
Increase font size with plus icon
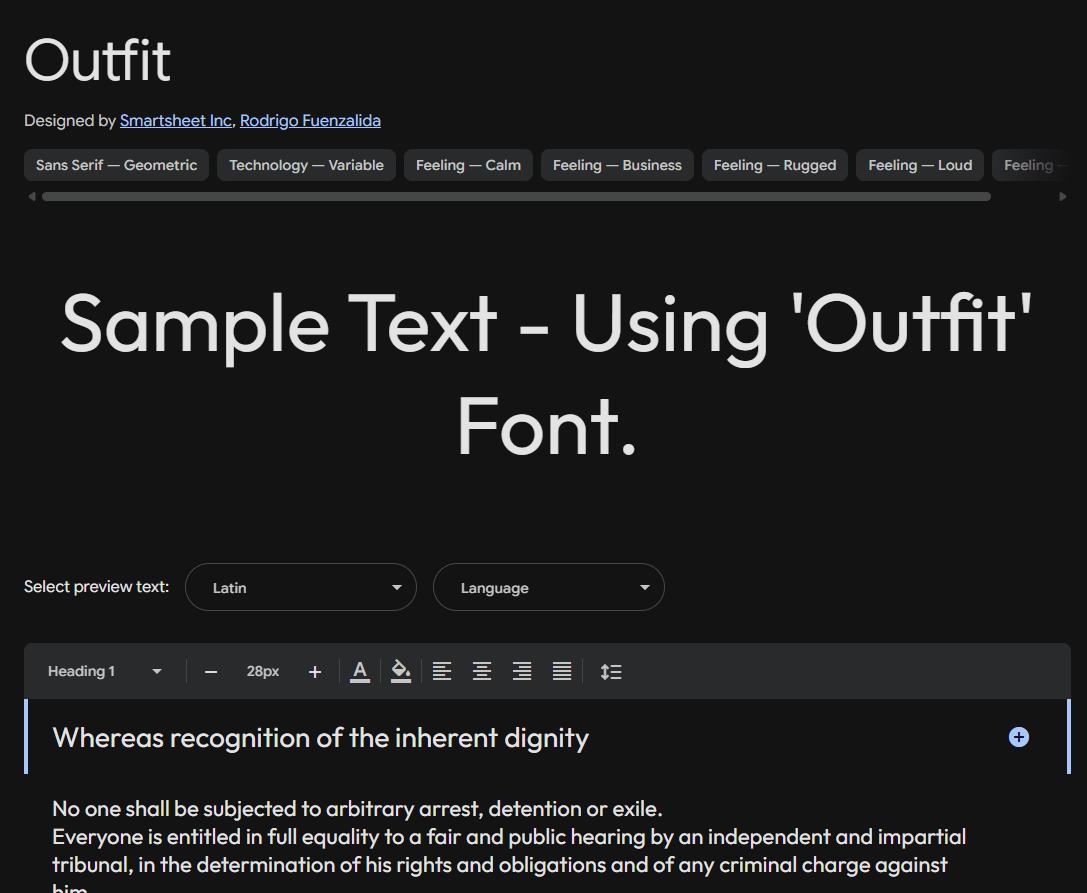[x=315, y=672]
